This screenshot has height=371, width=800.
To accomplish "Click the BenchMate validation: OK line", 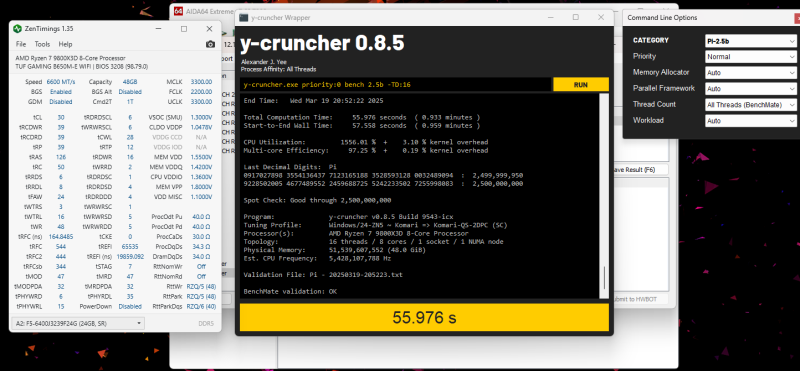I will [290, 291].
